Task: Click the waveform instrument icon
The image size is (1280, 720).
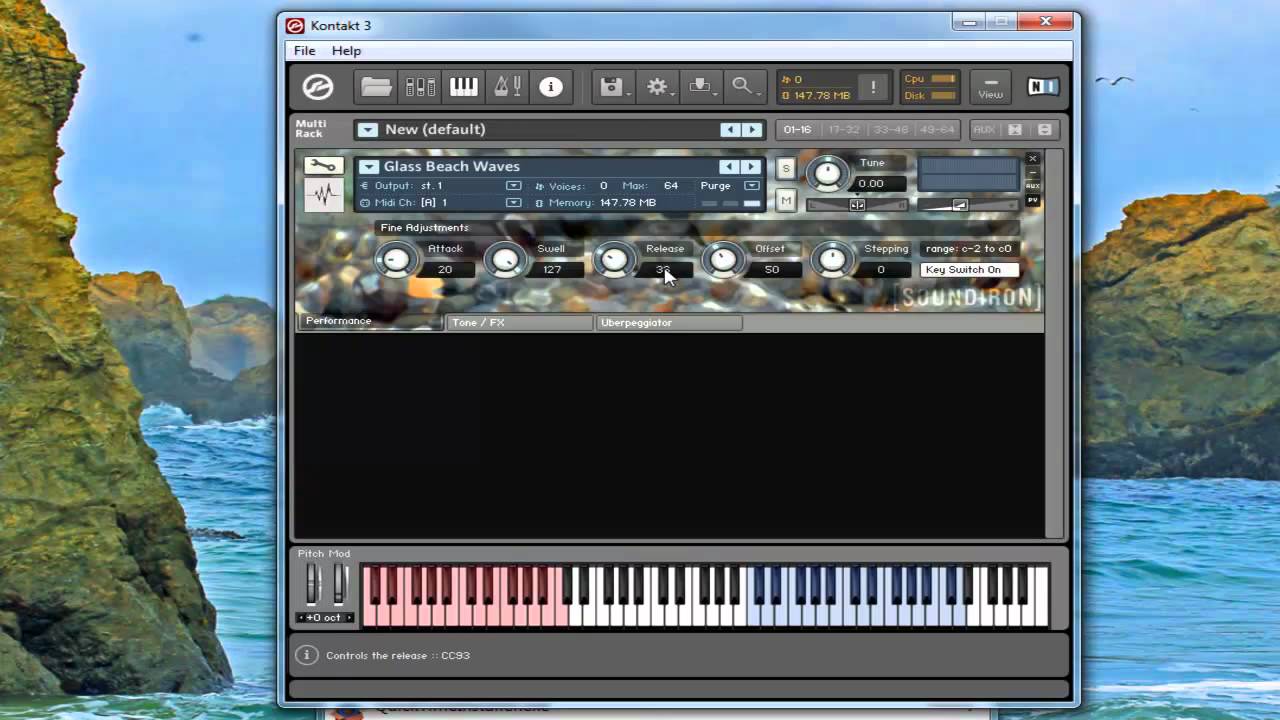Action: pyautogui.click(x=323, y=194)
